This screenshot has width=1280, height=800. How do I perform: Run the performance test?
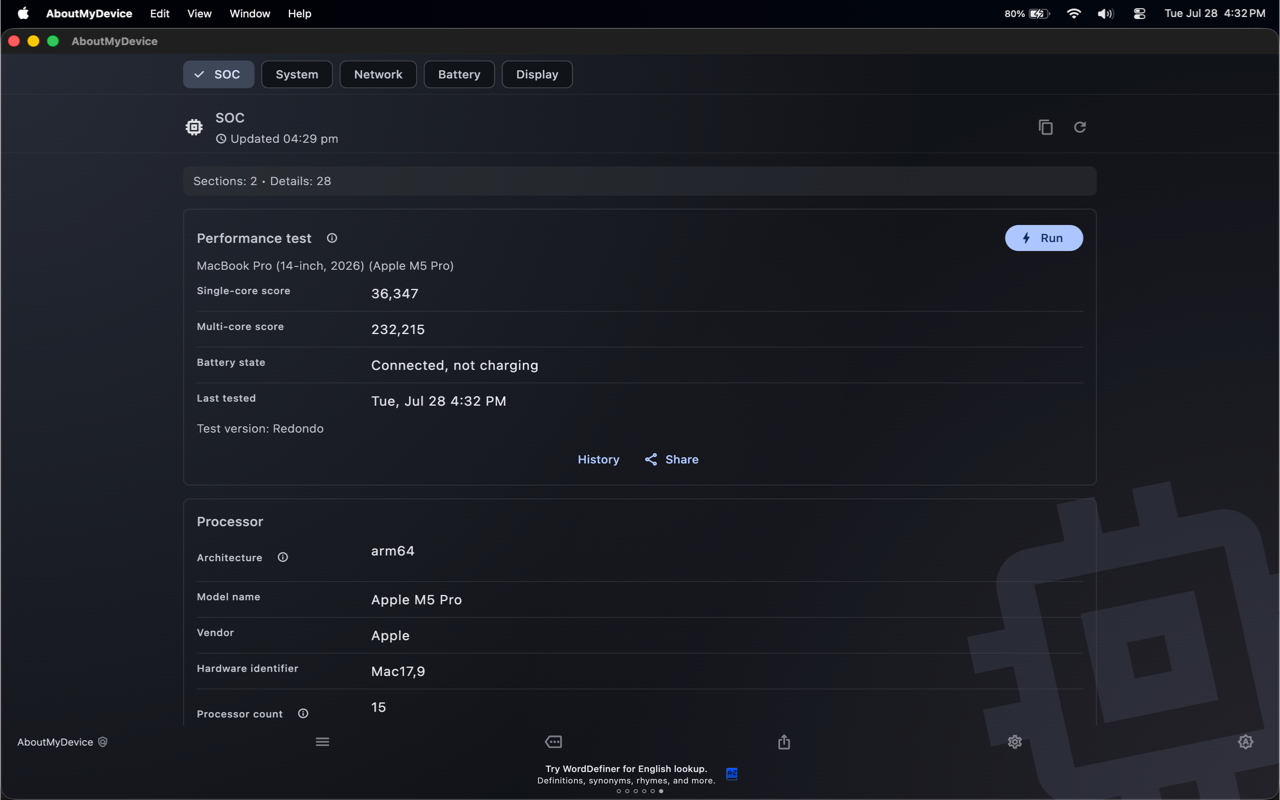[1044, 238]
